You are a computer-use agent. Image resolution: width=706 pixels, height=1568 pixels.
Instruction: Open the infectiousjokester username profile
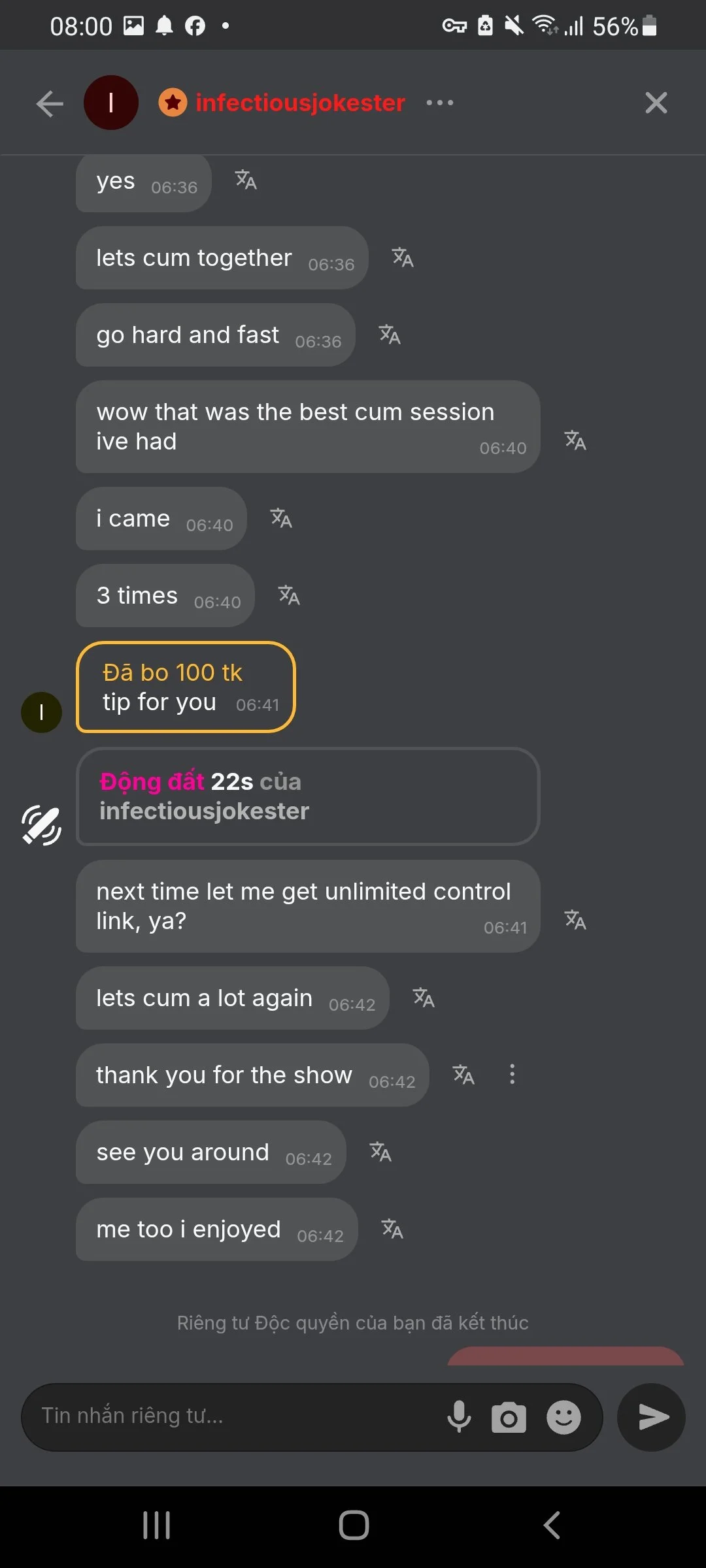pos(300,103)
